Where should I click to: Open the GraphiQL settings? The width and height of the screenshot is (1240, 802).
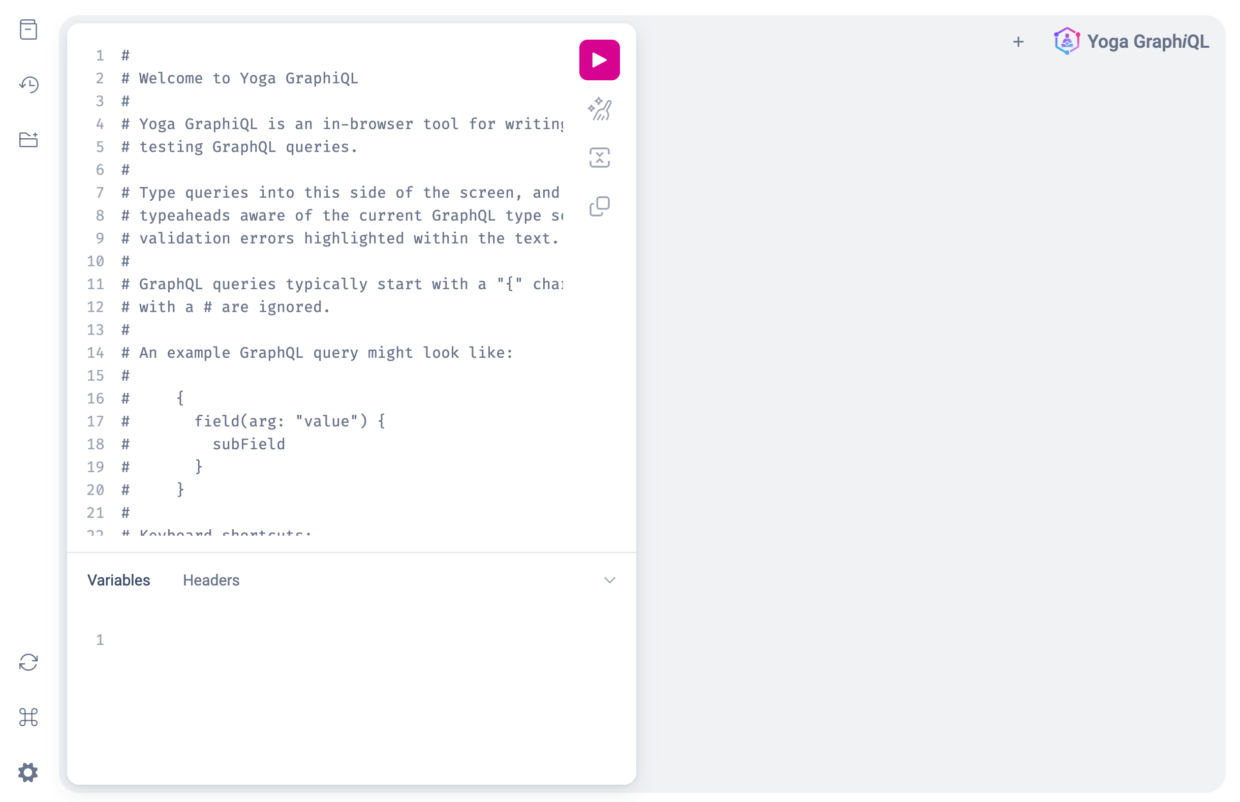click(x=27, y=772)
